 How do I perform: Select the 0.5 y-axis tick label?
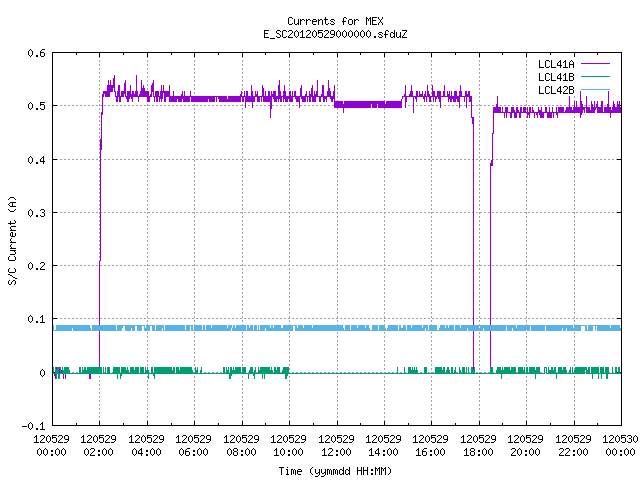pyautogui.click(x=36, y=106)
